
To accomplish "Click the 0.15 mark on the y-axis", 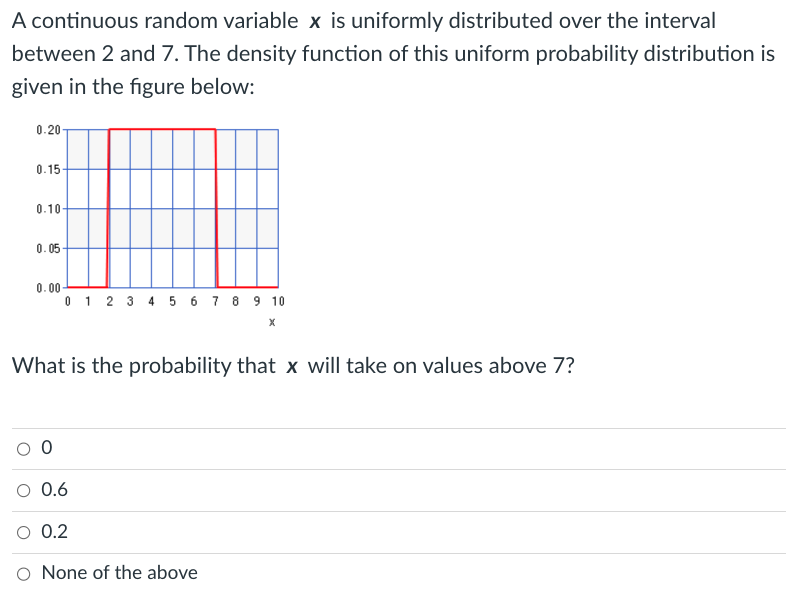I will click(x=48, y=168).
